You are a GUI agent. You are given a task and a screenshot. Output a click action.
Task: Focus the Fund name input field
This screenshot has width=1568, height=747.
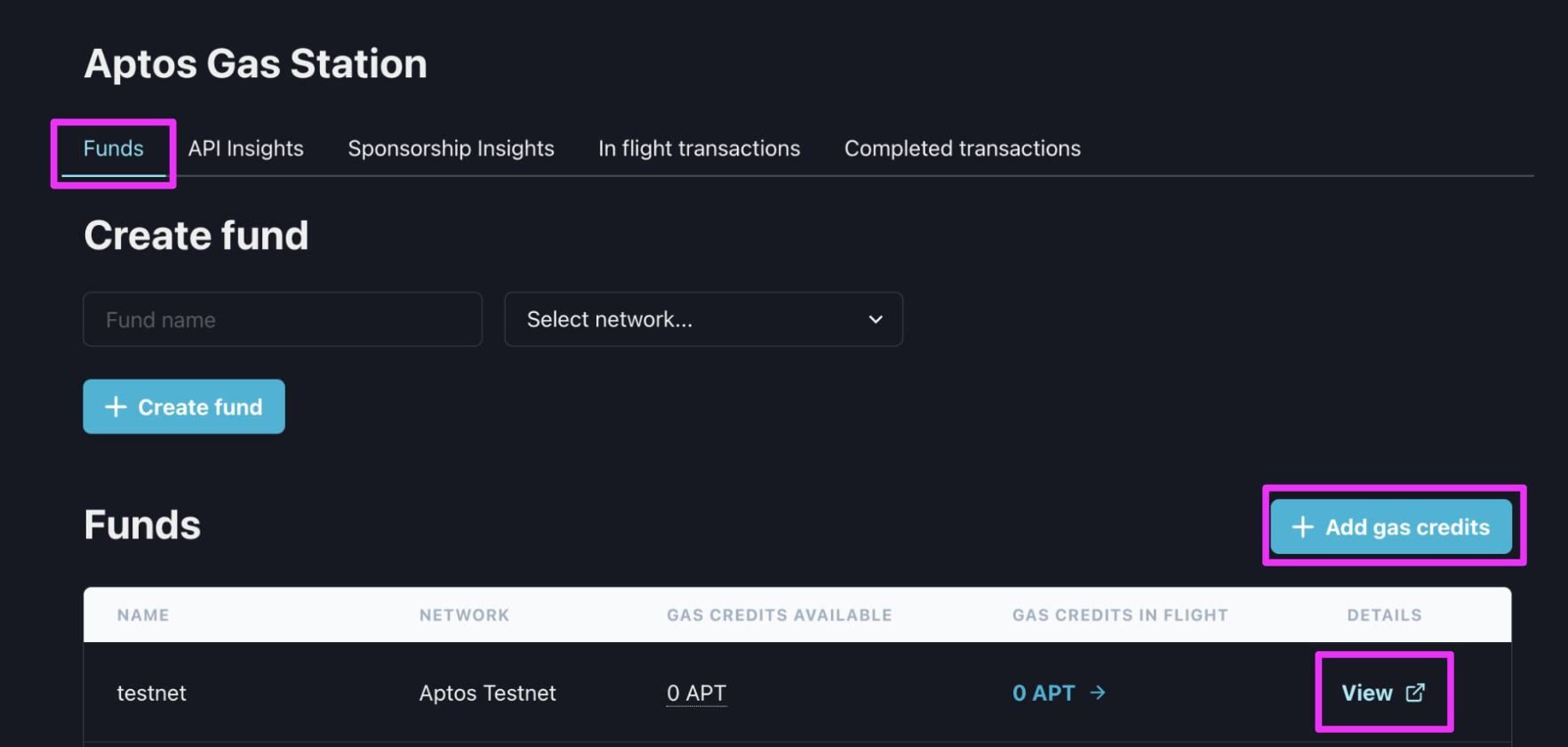(283, 319)
